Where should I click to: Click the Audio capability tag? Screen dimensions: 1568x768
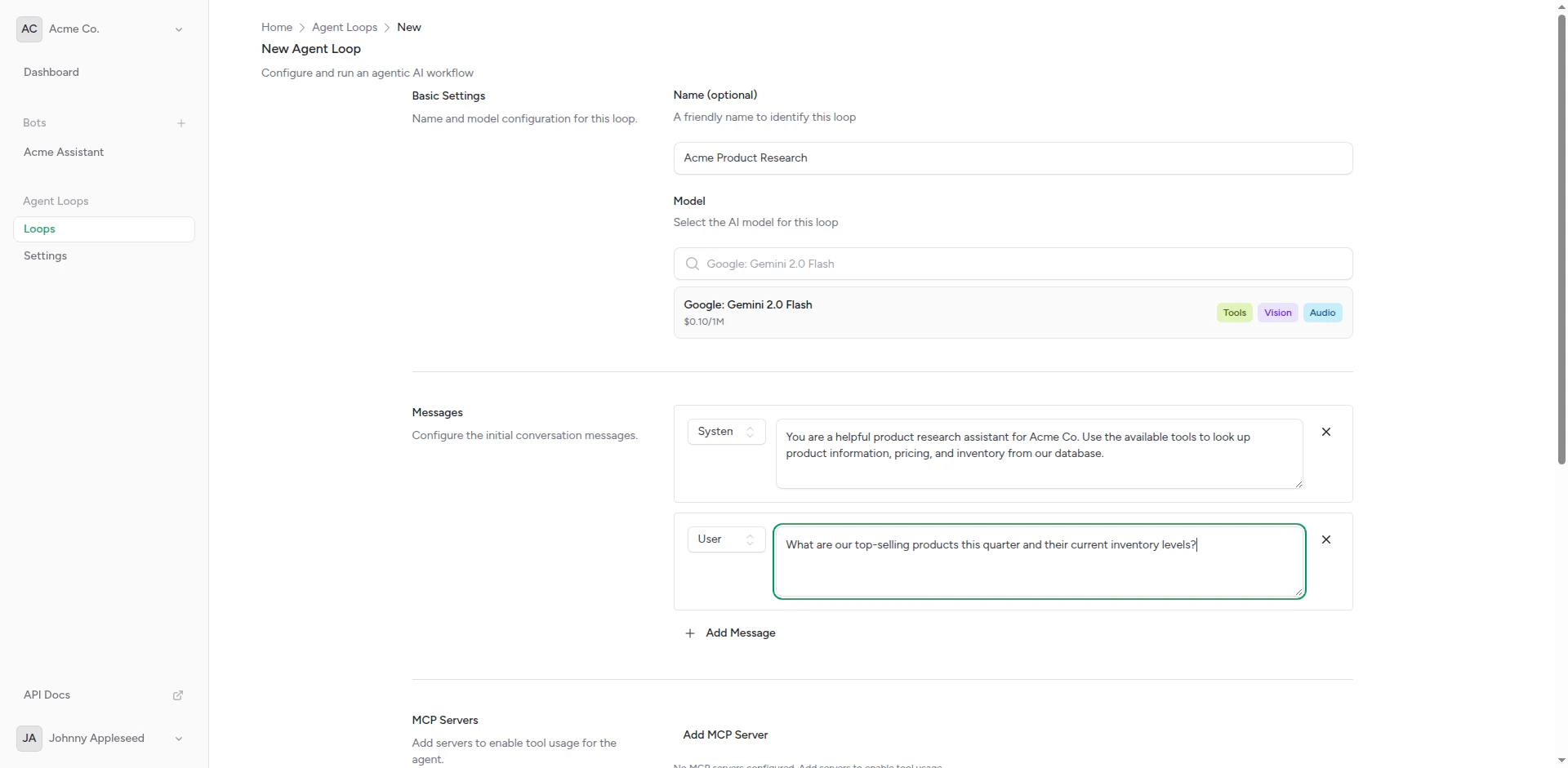click(x=1322, y=313)
